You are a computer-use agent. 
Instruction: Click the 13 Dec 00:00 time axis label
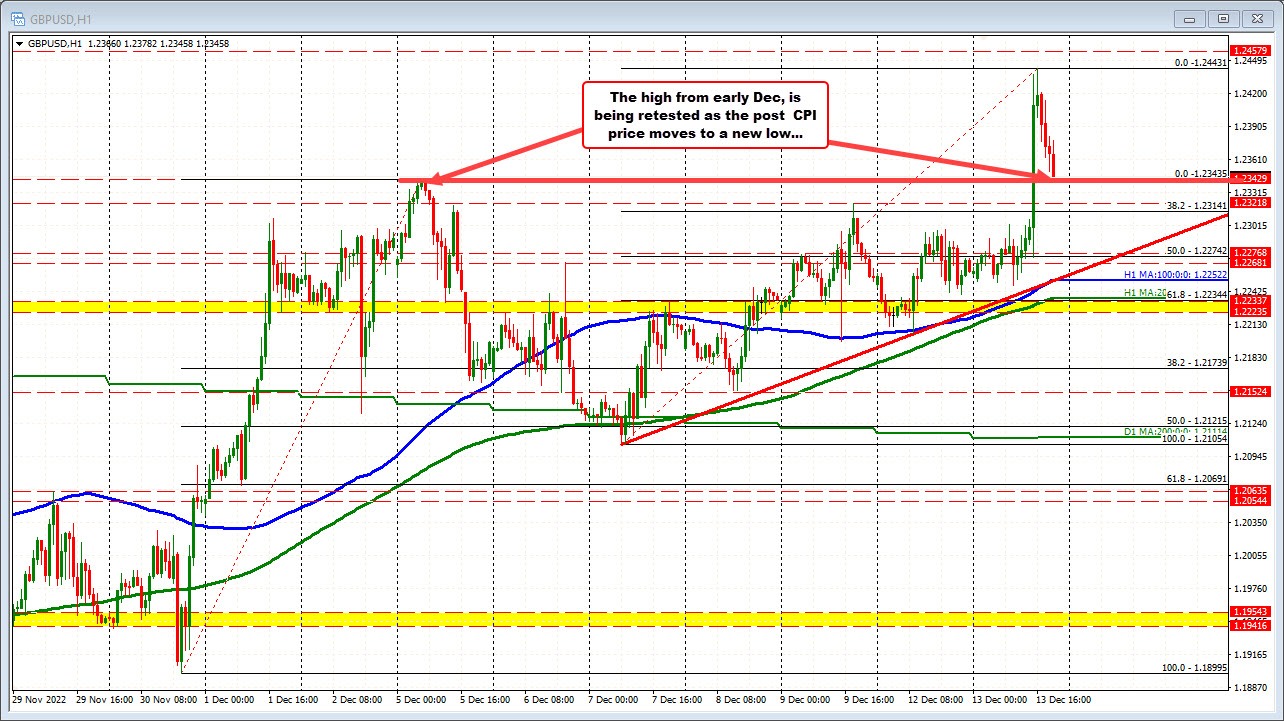(x=1001, y=700)
